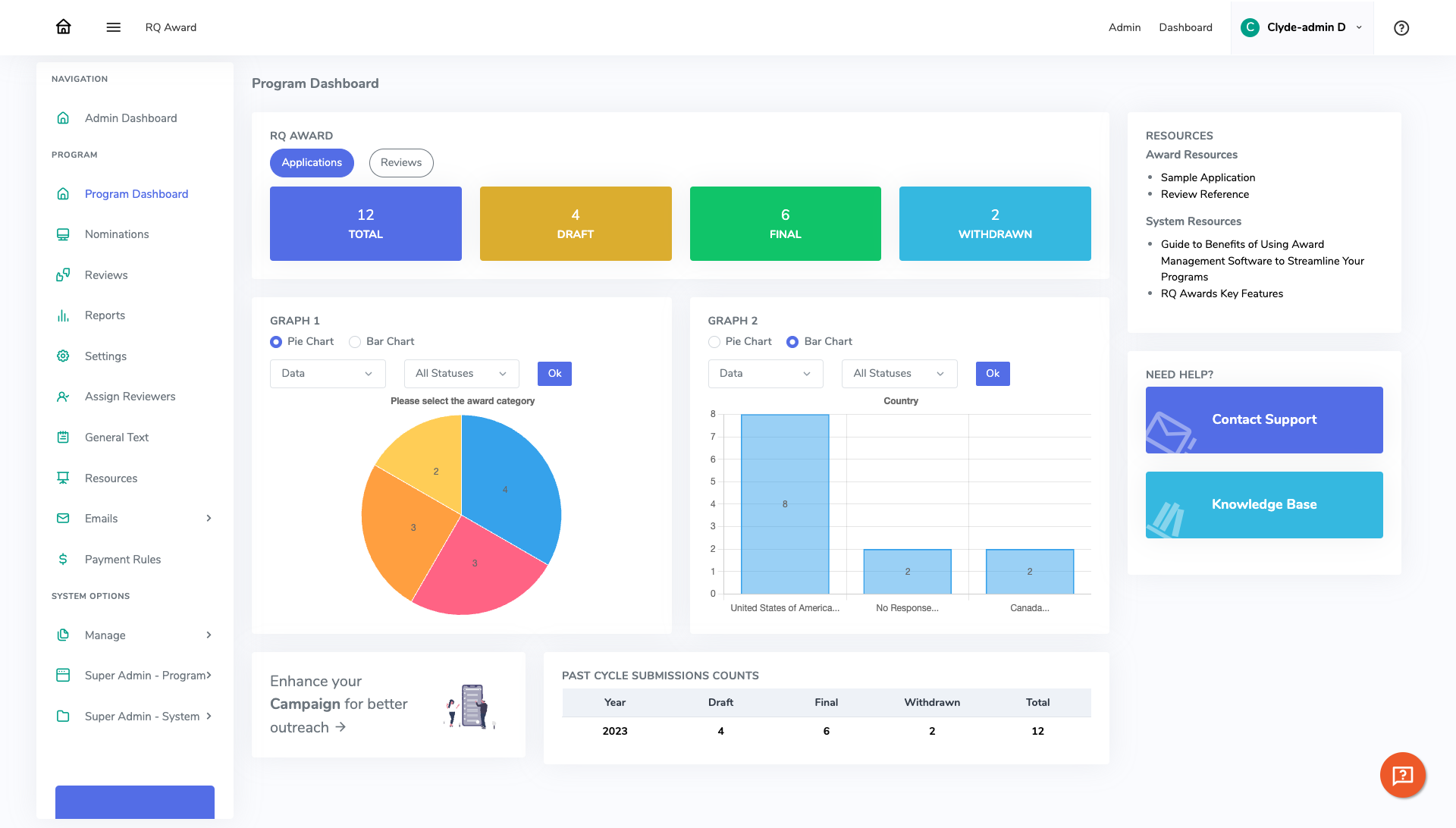Expand the Manage section chevron
1456x828 pixels.
(209, 635)
